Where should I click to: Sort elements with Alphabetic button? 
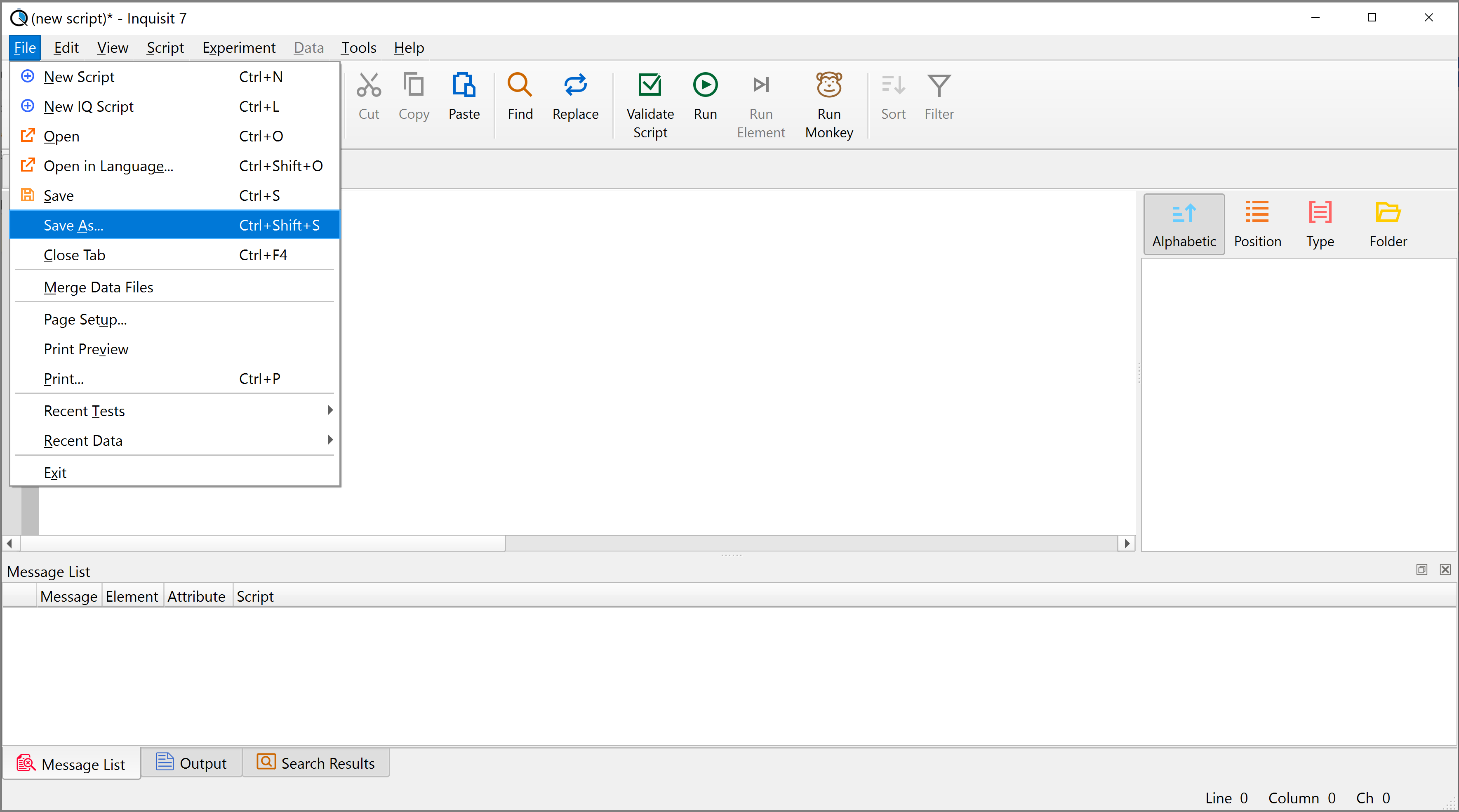pos(1184,225)
